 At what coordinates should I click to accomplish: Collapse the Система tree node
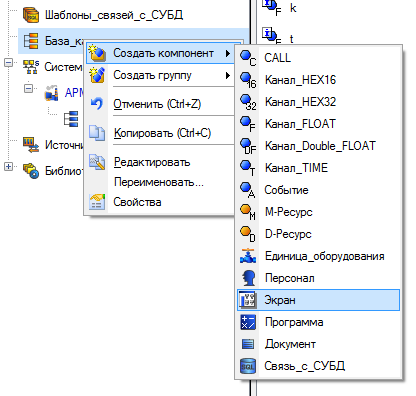point(8,62)
